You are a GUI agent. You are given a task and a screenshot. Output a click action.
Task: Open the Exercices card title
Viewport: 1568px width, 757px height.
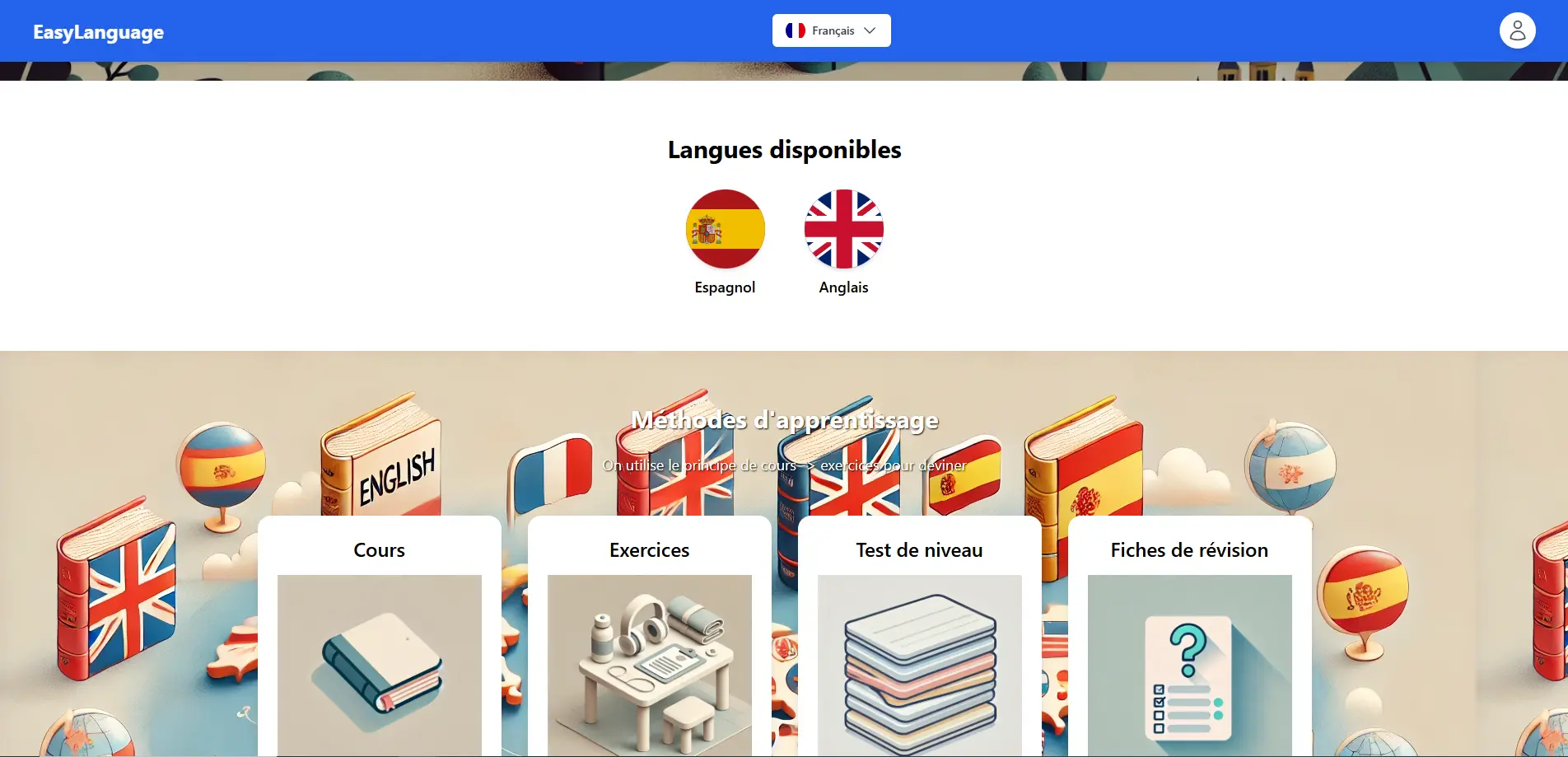coord(650,550)
